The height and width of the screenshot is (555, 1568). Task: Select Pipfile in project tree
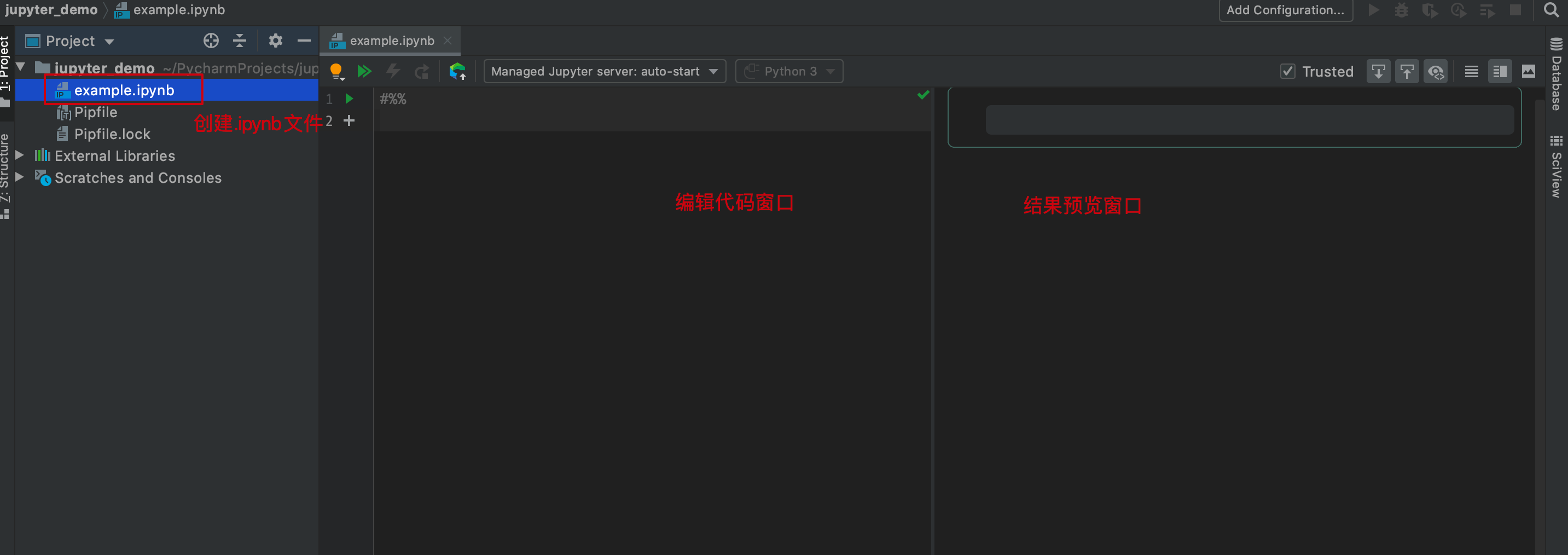pos(96,112)
